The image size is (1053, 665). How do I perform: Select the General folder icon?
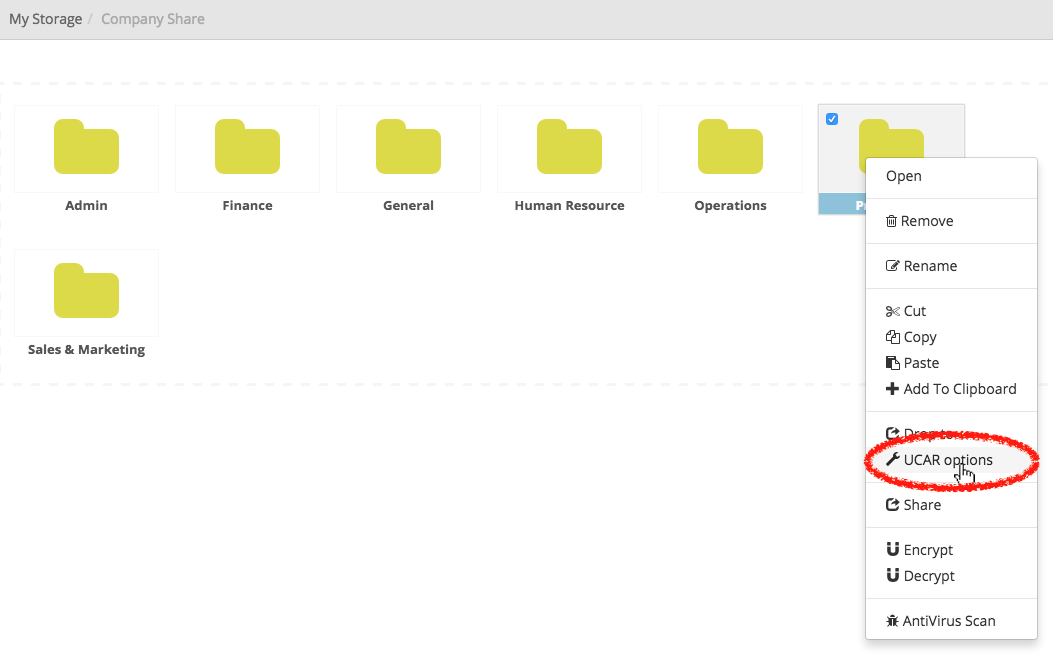(408, 148)
